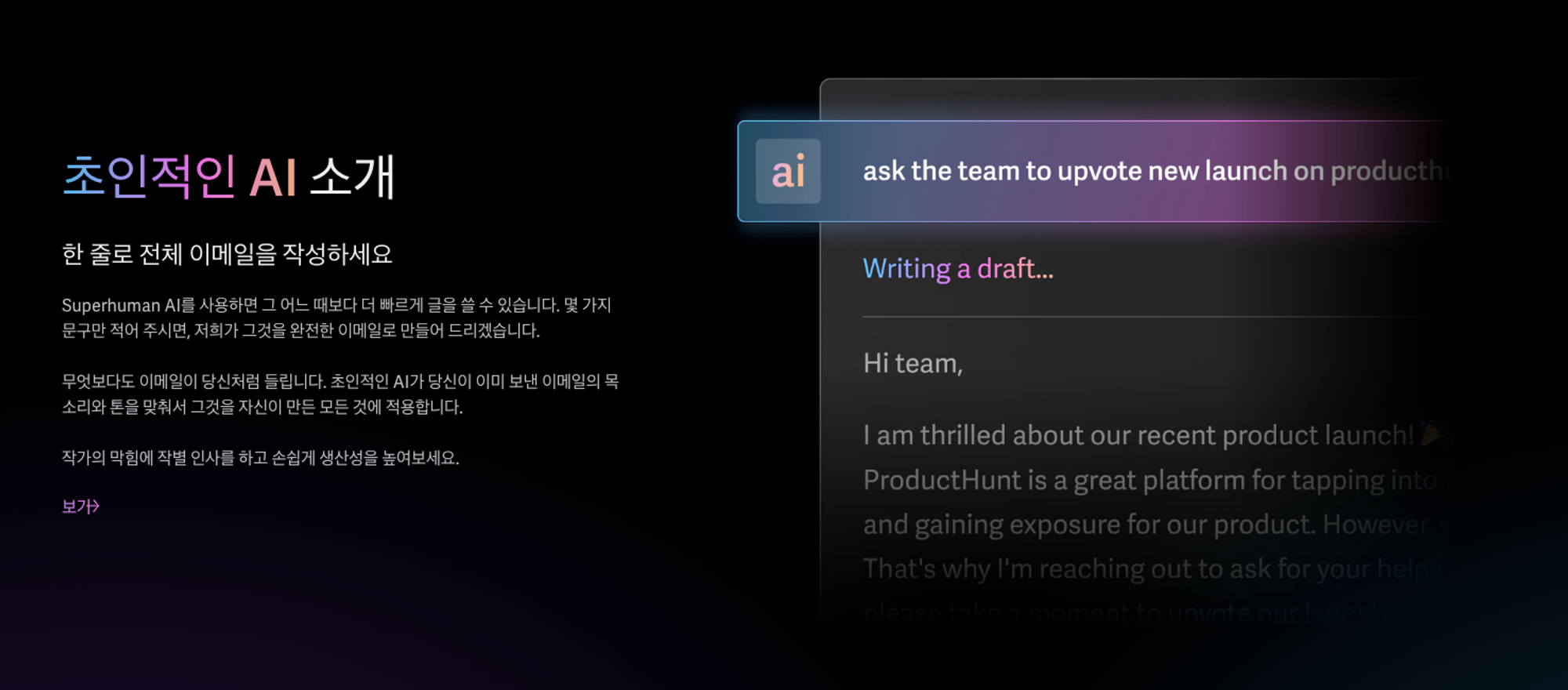Click the "보기" link
This screenshot has width=1568, height=690.
81,507
